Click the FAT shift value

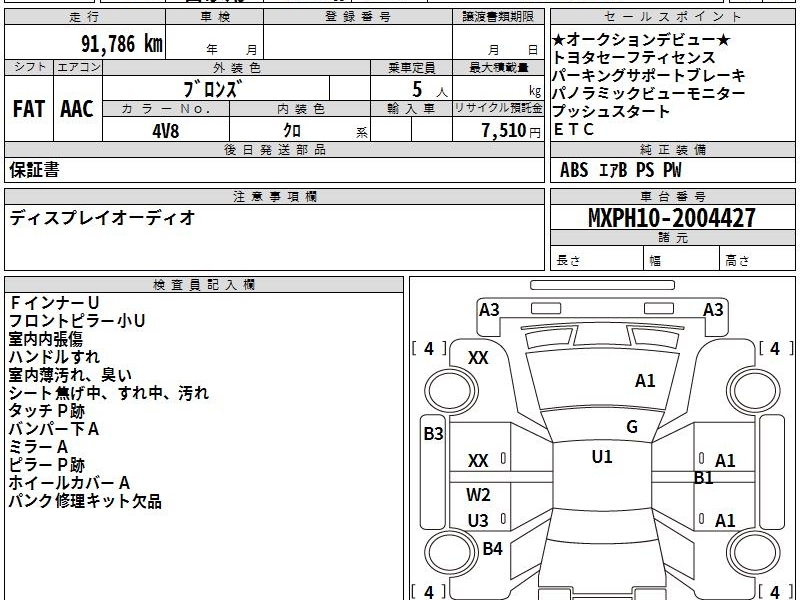(x=29, y=109)
